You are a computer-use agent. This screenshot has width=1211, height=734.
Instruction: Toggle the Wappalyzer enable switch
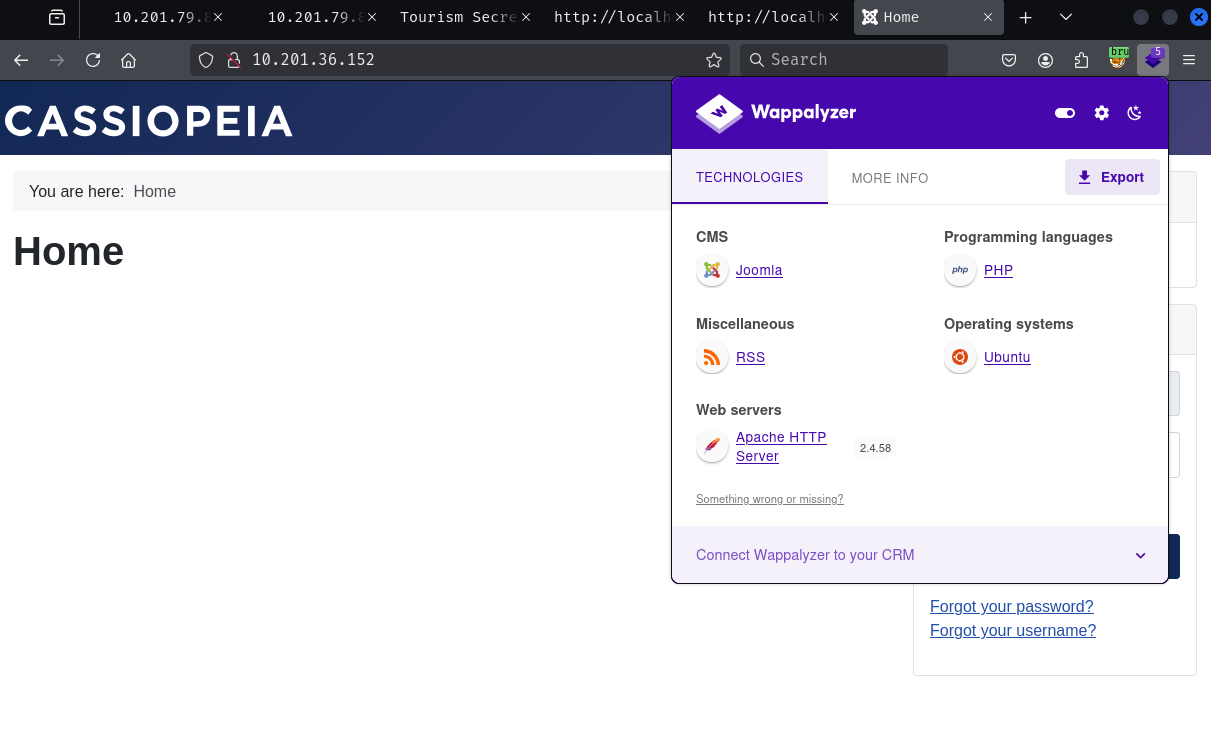(x=1065, y=113)
